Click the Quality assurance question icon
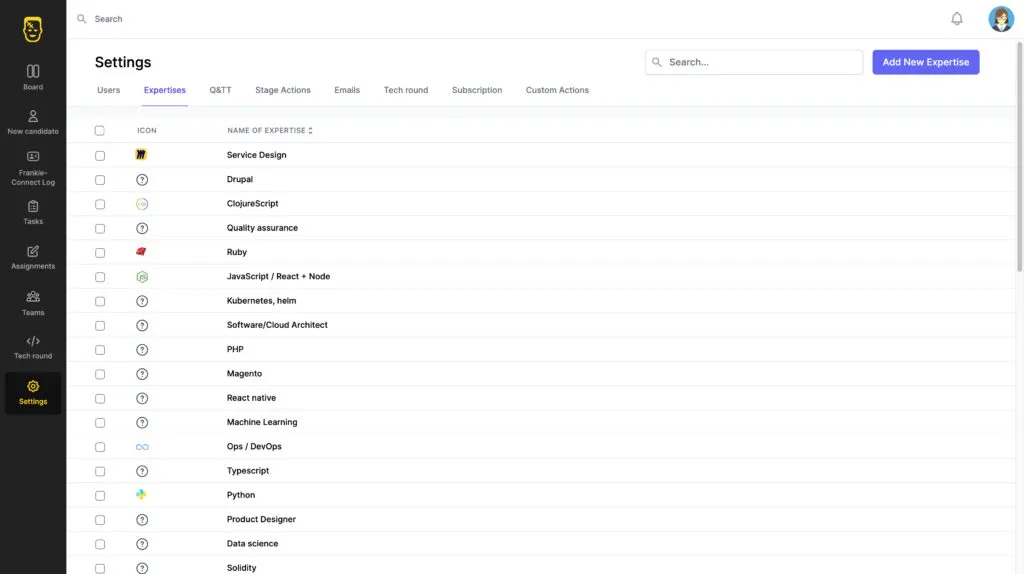This screenshot has width=1024, height=574. 142,228
